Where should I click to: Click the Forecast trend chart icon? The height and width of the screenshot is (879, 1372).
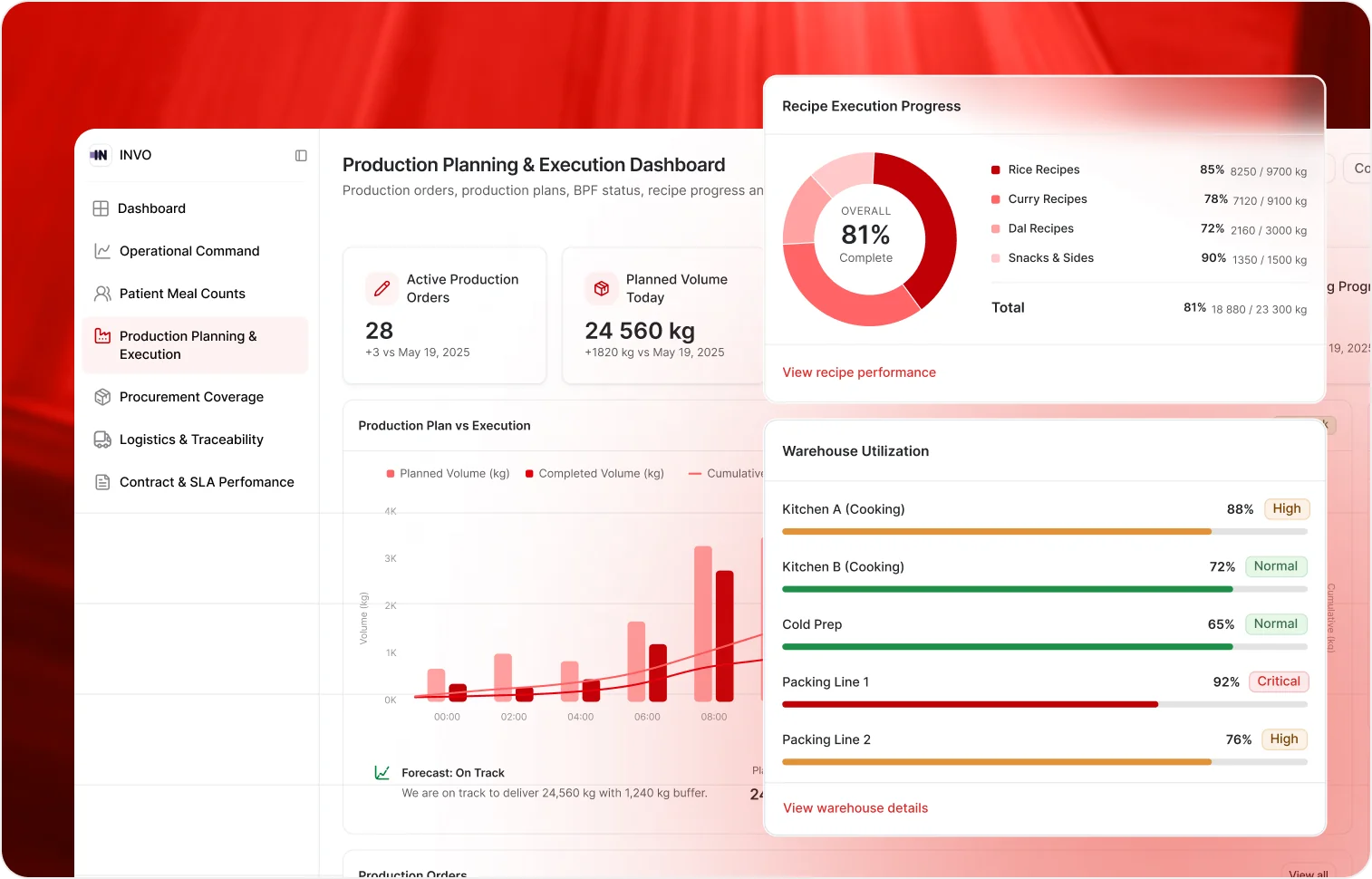382,773
